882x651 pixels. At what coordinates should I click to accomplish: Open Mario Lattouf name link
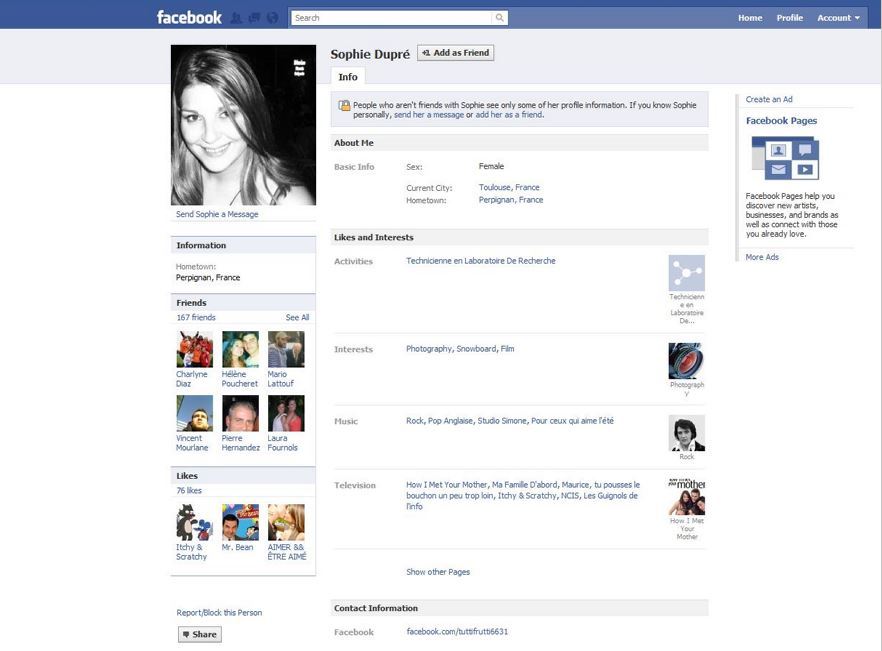pos(281,379)
